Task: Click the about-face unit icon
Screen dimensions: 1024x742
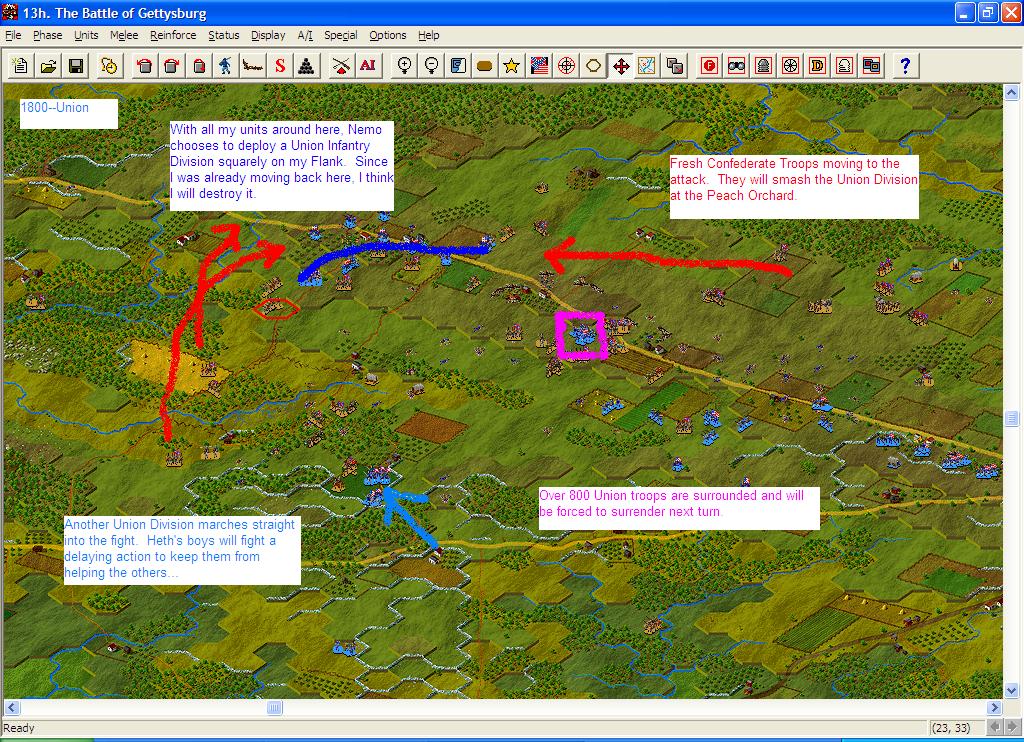Action: [199, 65]
